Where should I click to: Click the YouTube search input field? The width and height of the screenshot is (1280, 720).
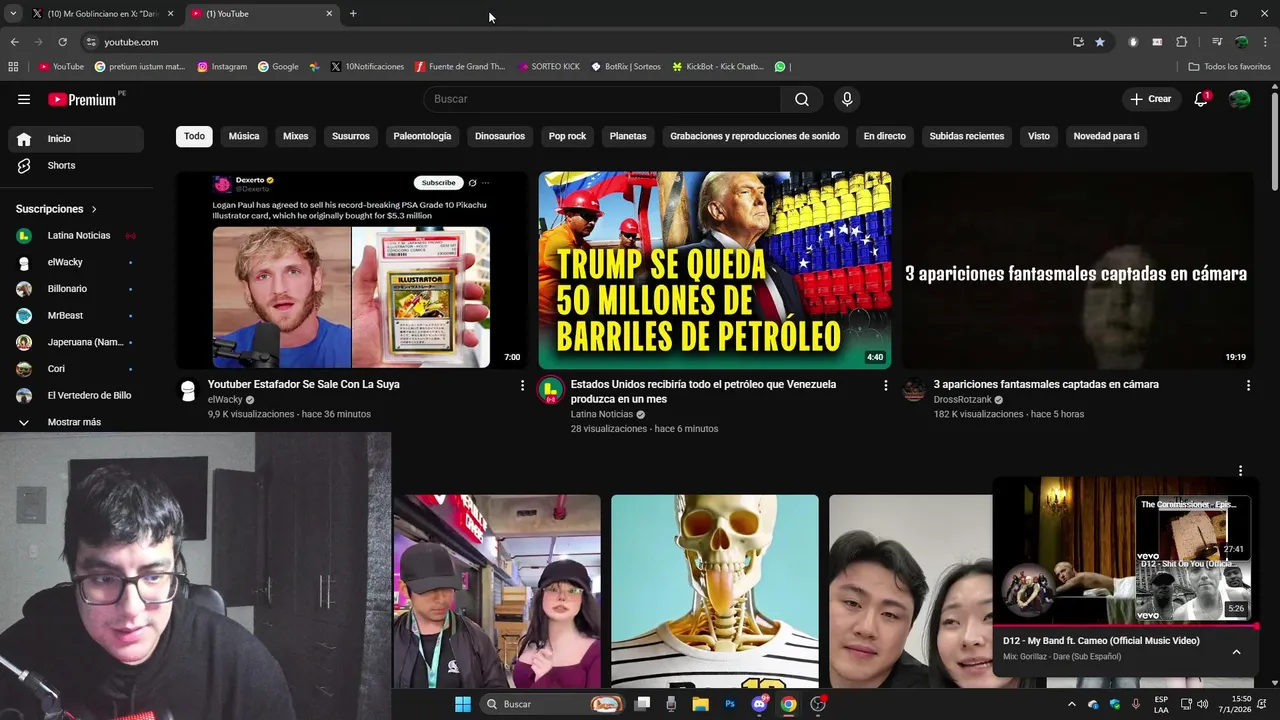(x=602, y=99)
